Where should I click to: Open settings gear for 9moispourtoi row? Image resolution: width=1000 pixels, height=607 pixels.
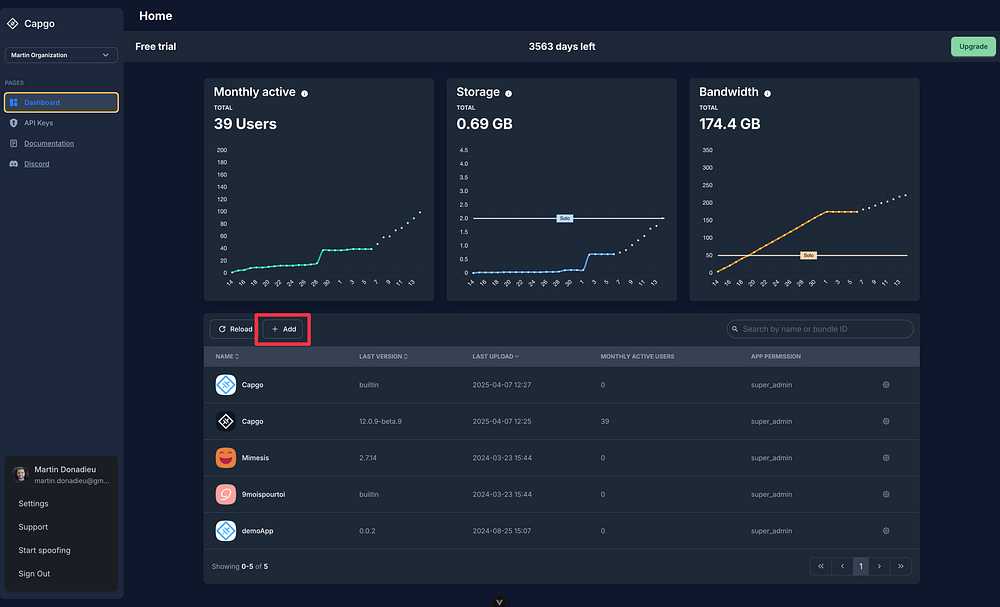[886, 494]
